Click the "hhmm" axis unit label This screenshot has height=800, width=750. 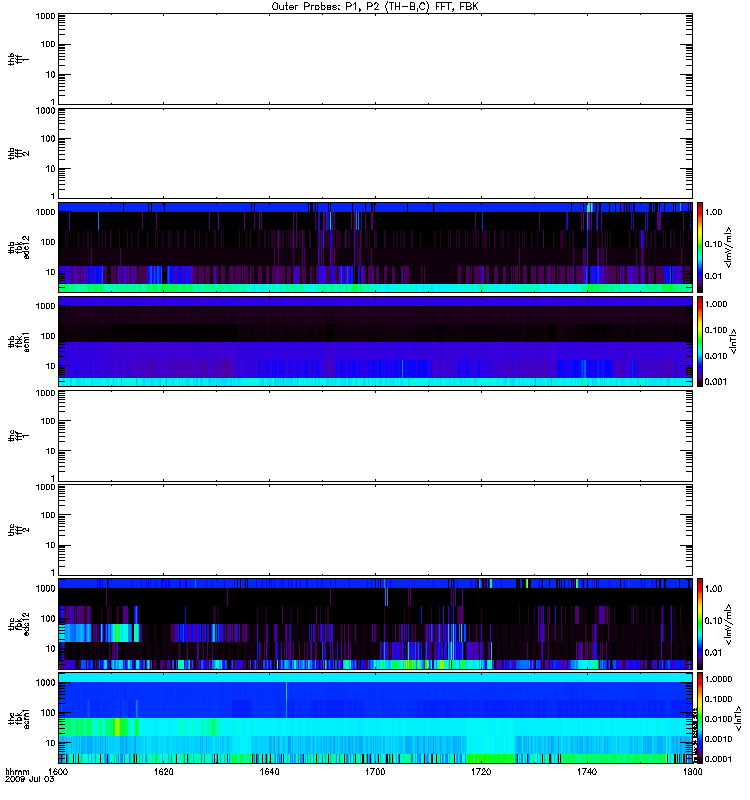point(17,771)
